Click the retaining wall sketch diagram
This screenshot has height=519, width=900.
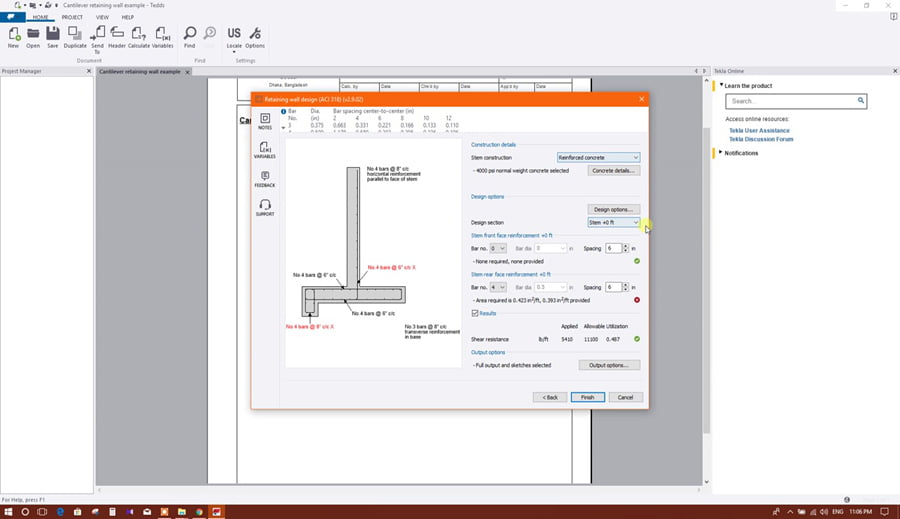(x=374, y=253)
